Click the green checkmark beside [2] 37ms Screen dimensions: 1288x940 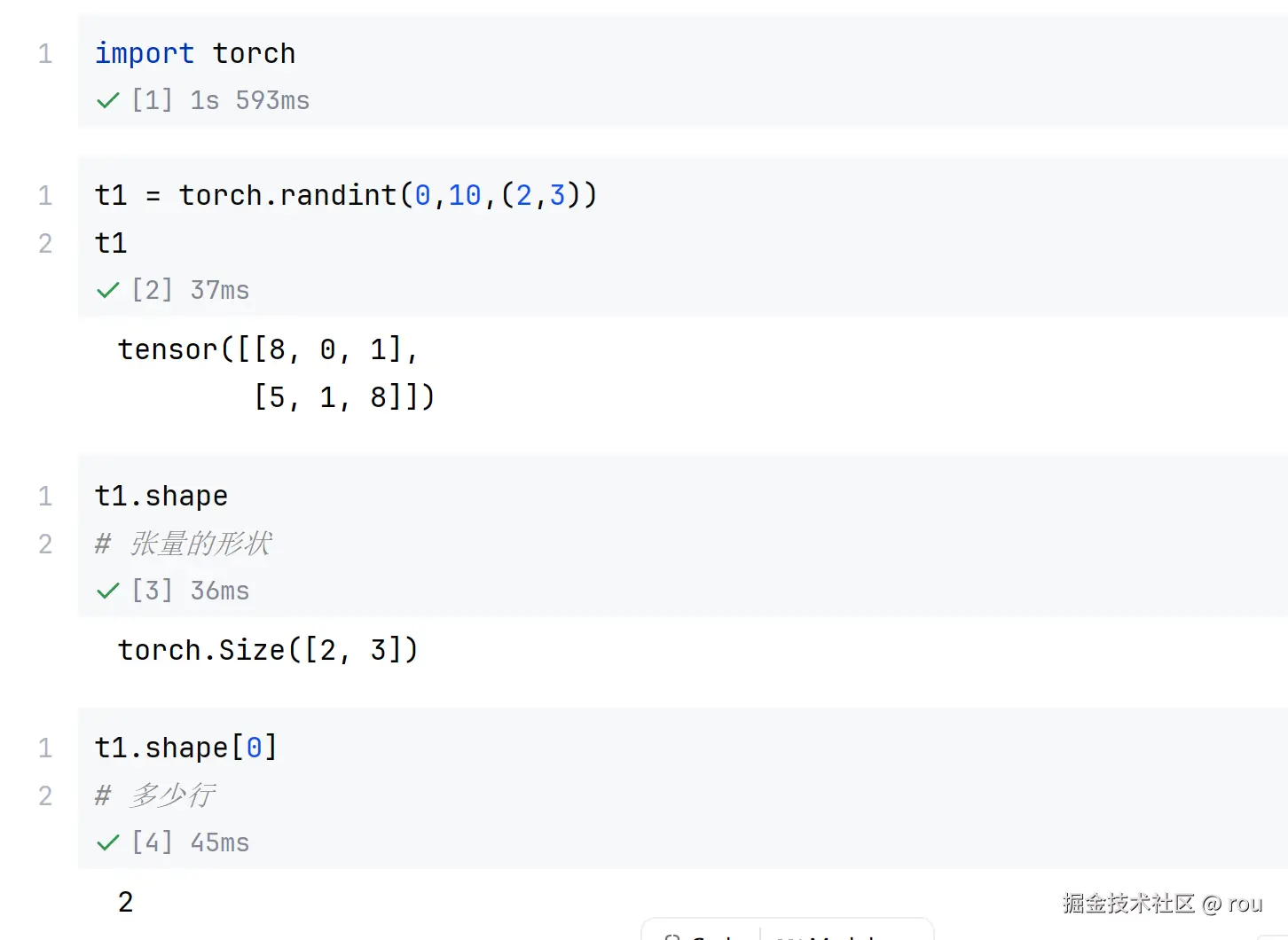point(107,291)
